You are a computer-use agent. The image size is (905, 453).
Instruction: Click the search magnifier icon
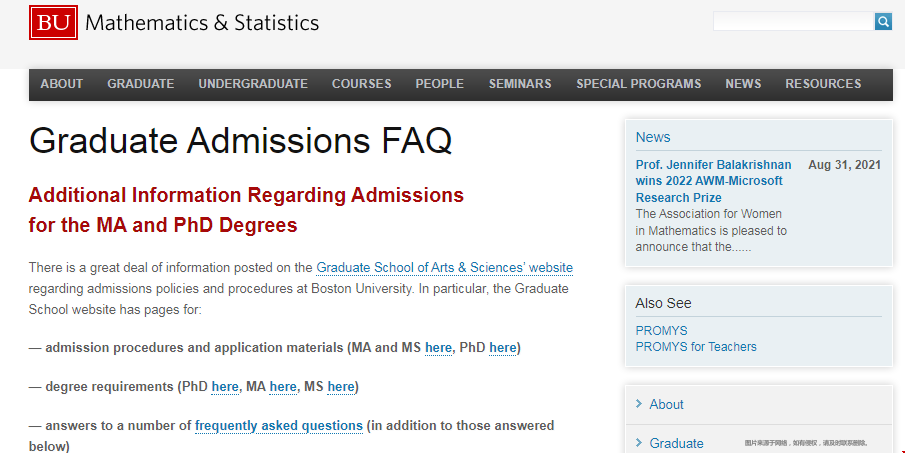pos(883,21)
